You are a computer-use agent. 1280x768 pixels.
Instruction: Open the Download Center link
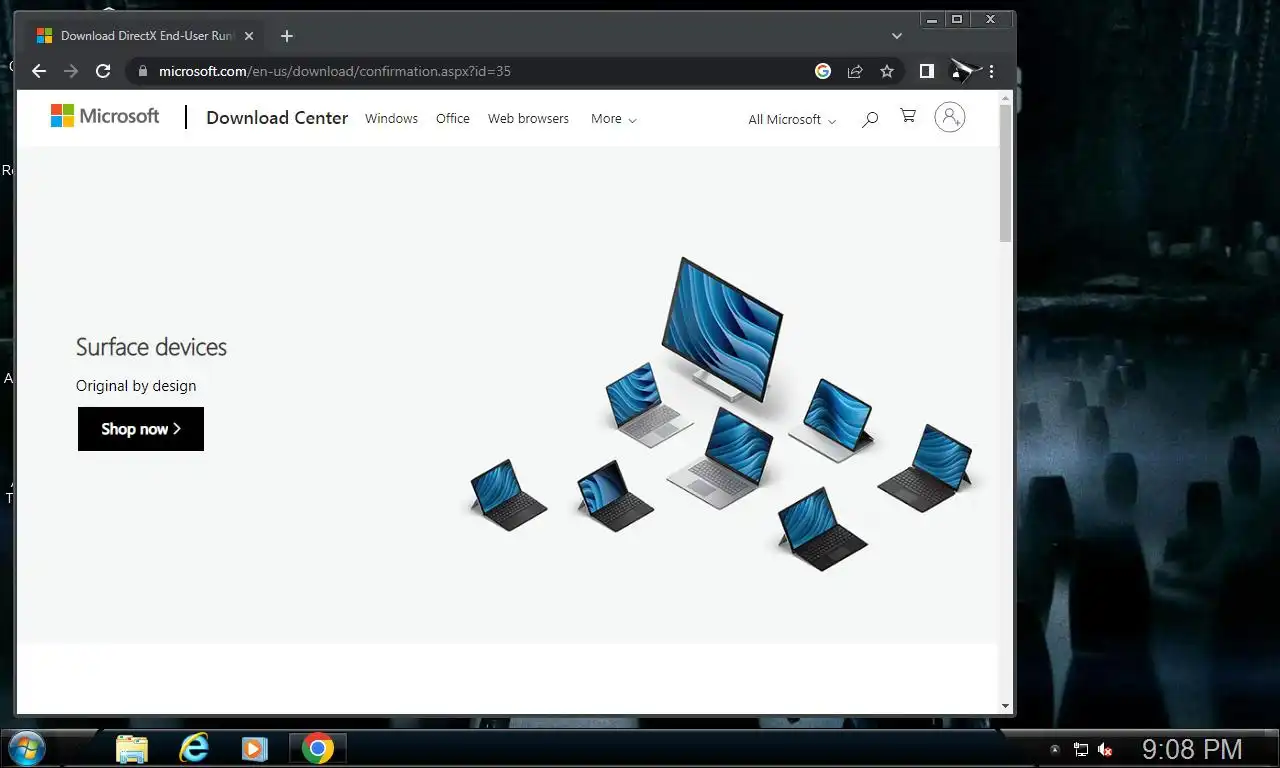pos(277,118)
